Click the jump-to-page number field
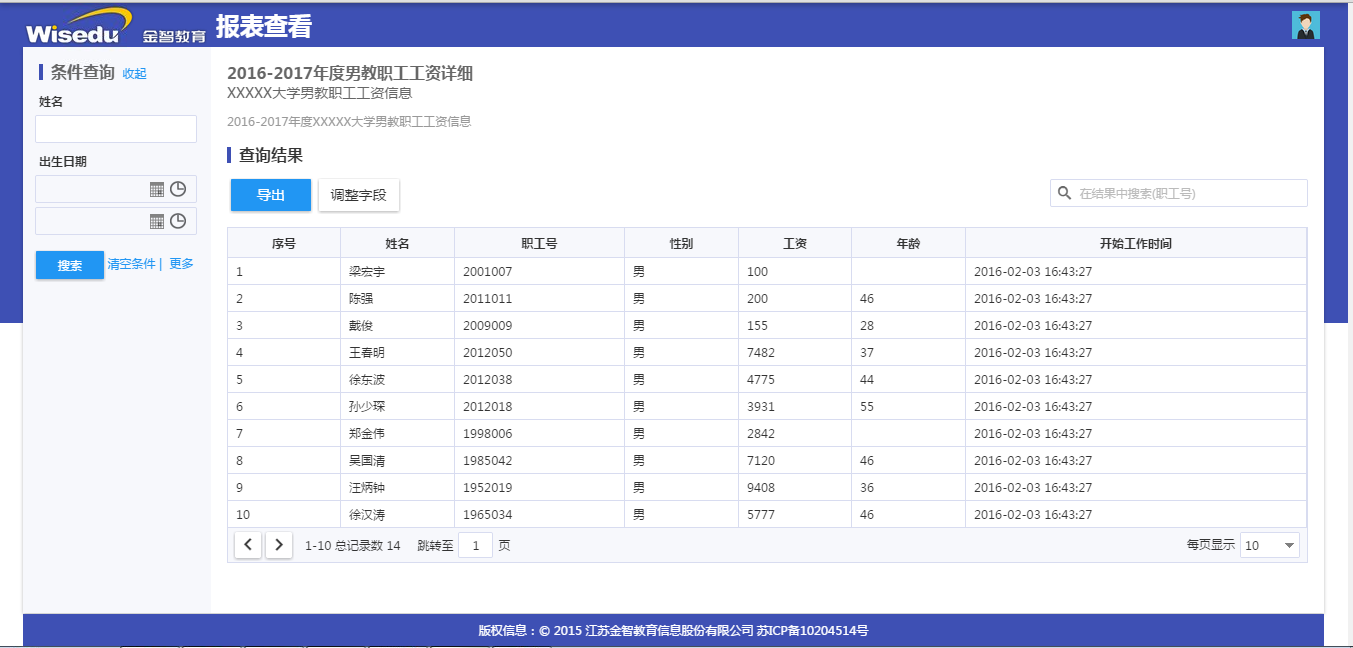Screen dimensions: 1353x648 click(x=475, y=545)
